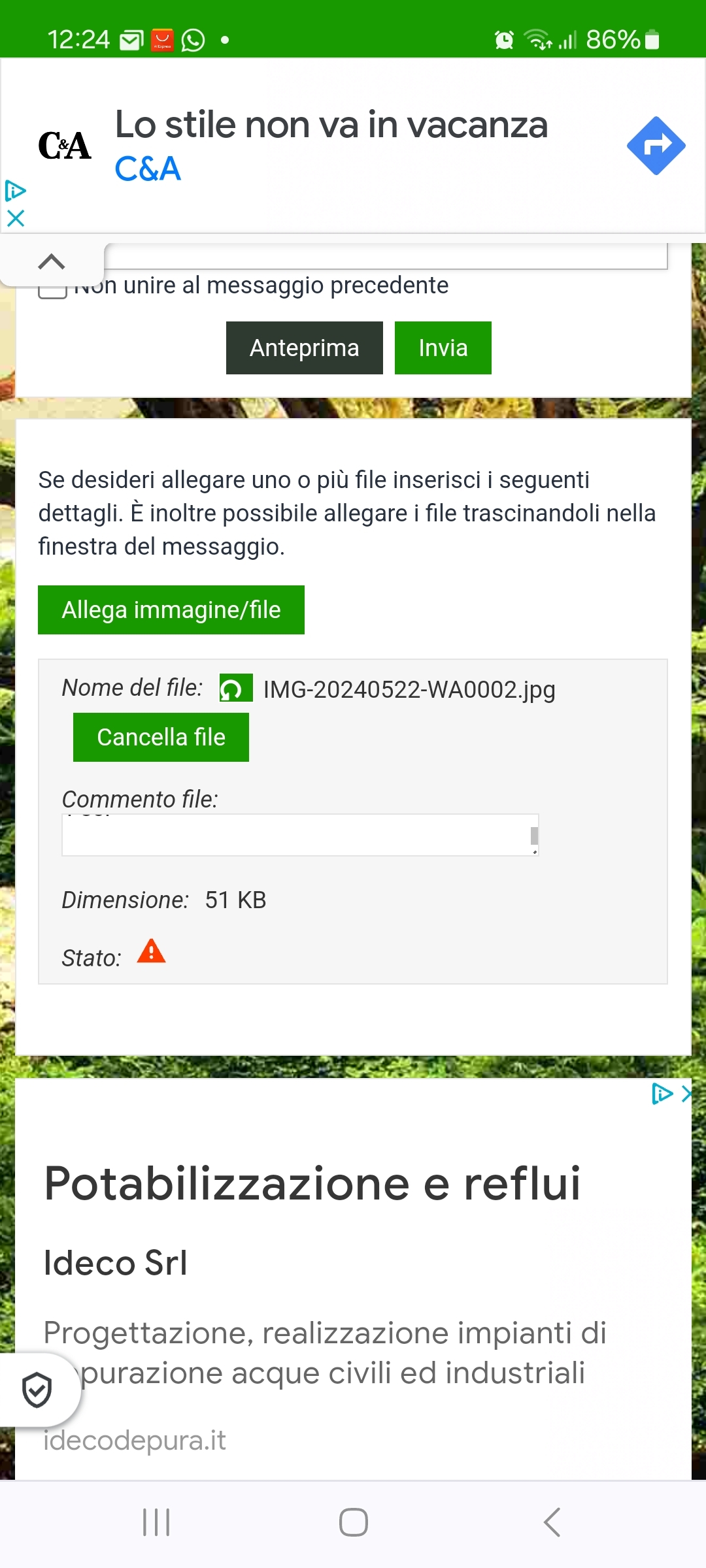Click the Anteprima button
The height and width of the screenshot is (1568, 706).
coord(305,348)
